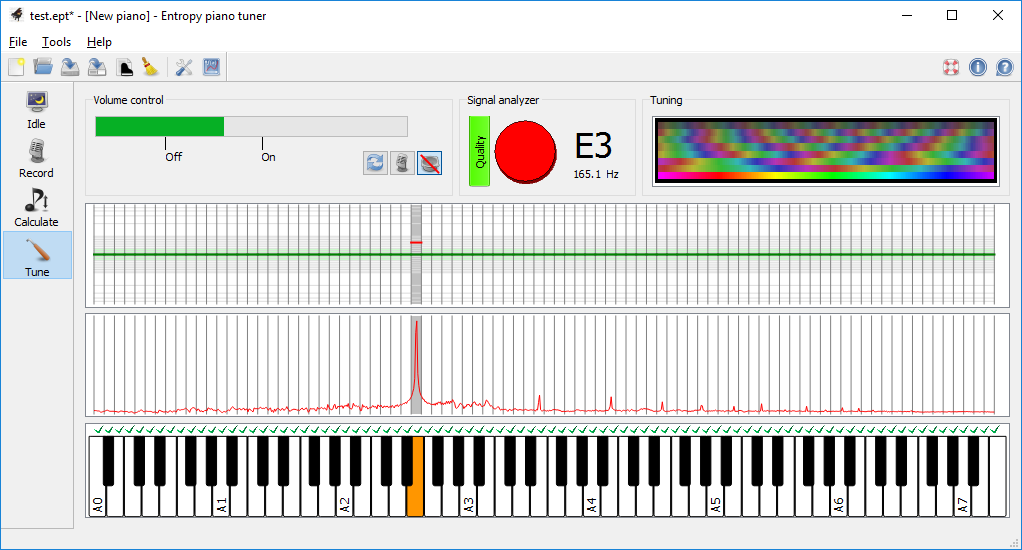Image resolution: width=1022 pixels, height=550 pixels.
Task: Click the Volume control group title
Action: coord(128,100)
